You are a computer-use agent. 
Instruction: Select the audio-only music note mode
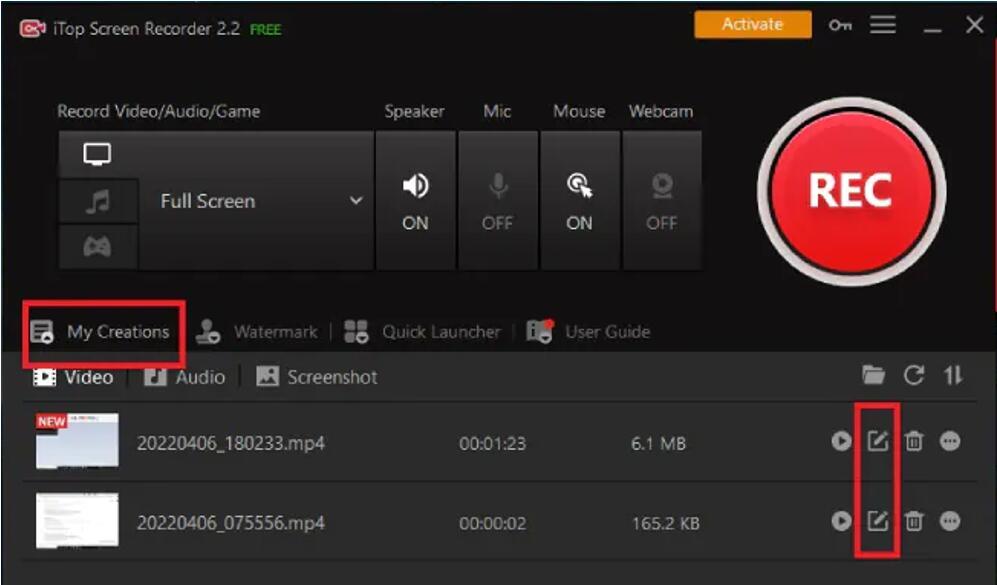tap(97, 202)
